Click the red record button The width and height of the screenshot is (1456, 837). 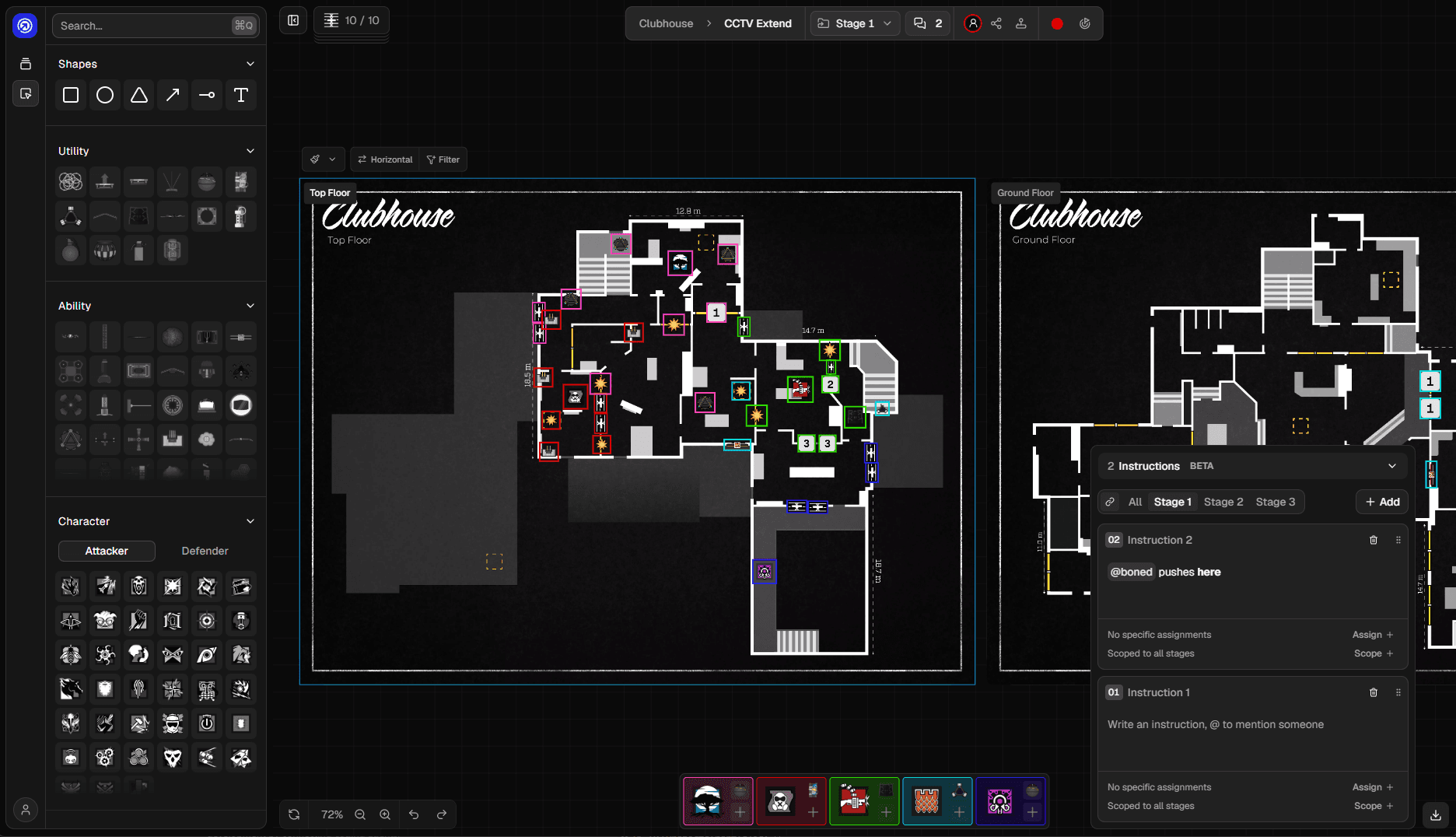[1057, 23]
